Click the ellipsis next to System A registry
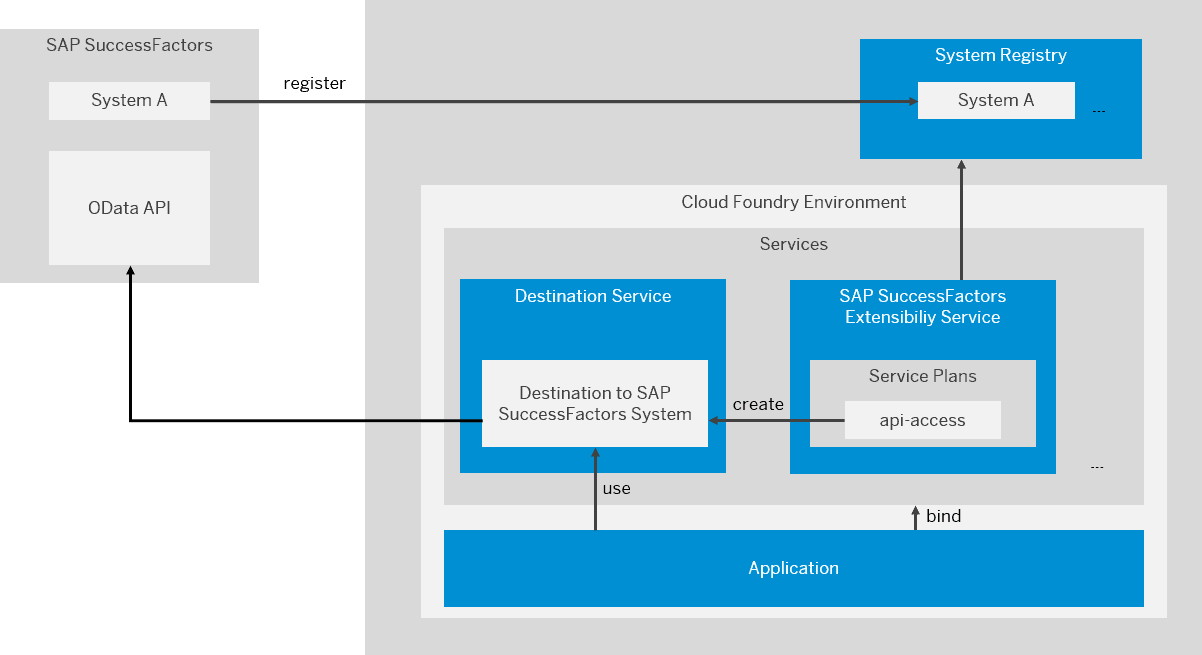The height and width of the screenshot is (655, 1202). tap(1098, 110)
